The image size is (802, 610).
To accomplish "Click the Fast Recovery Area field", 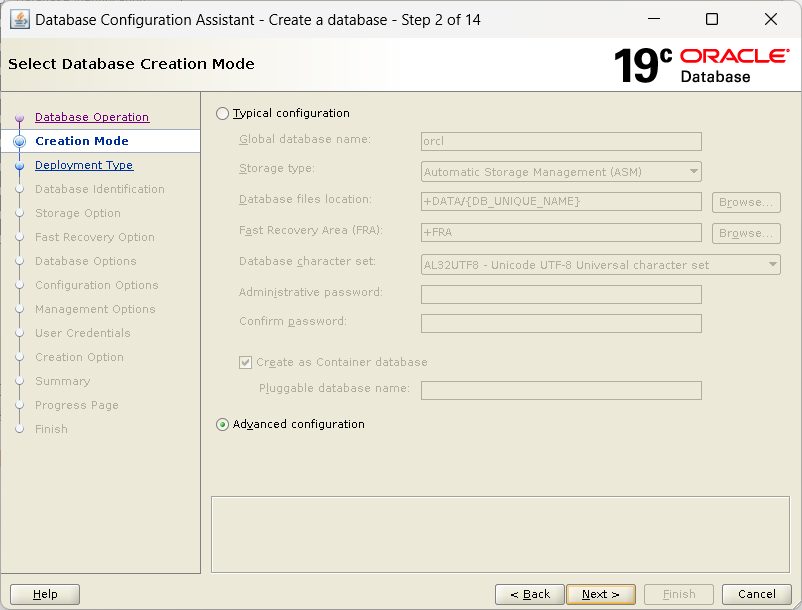I will (561, 232).
